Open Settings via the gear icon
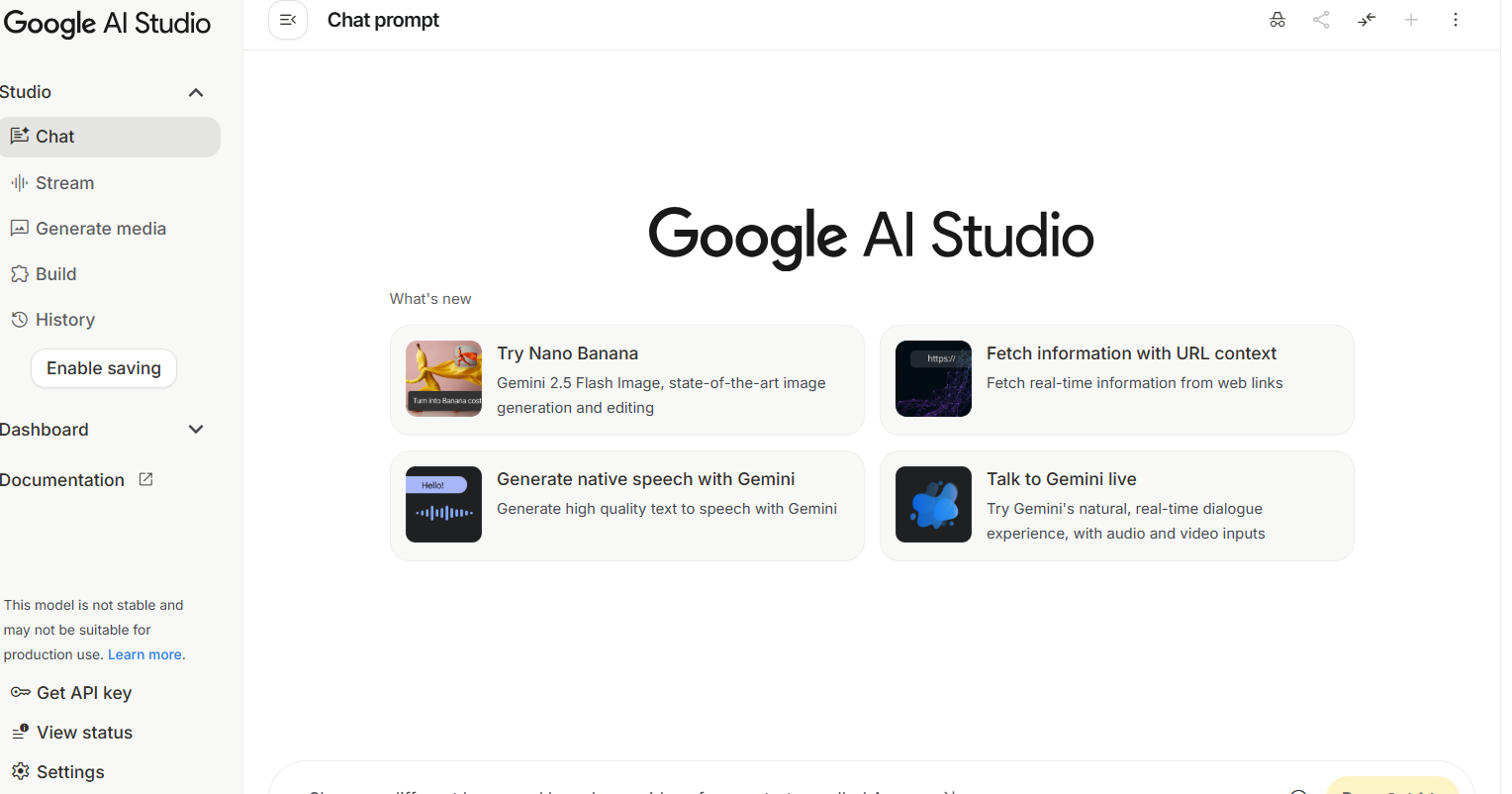1512x794 pixels. 19,772
